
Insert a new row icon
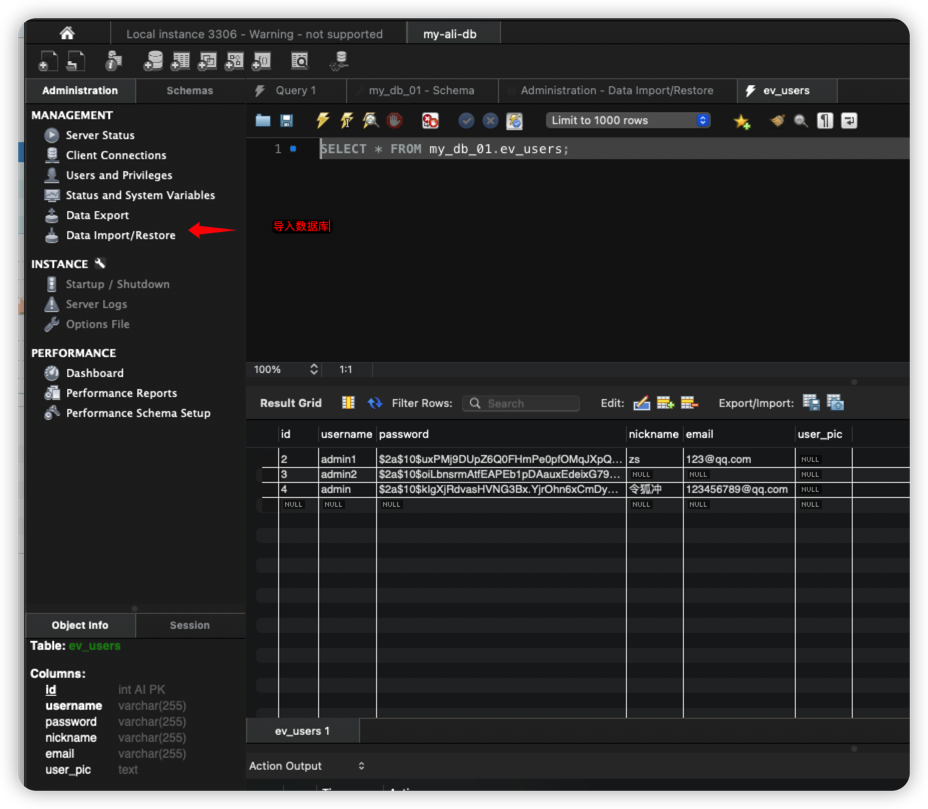(x=665, y=403)
